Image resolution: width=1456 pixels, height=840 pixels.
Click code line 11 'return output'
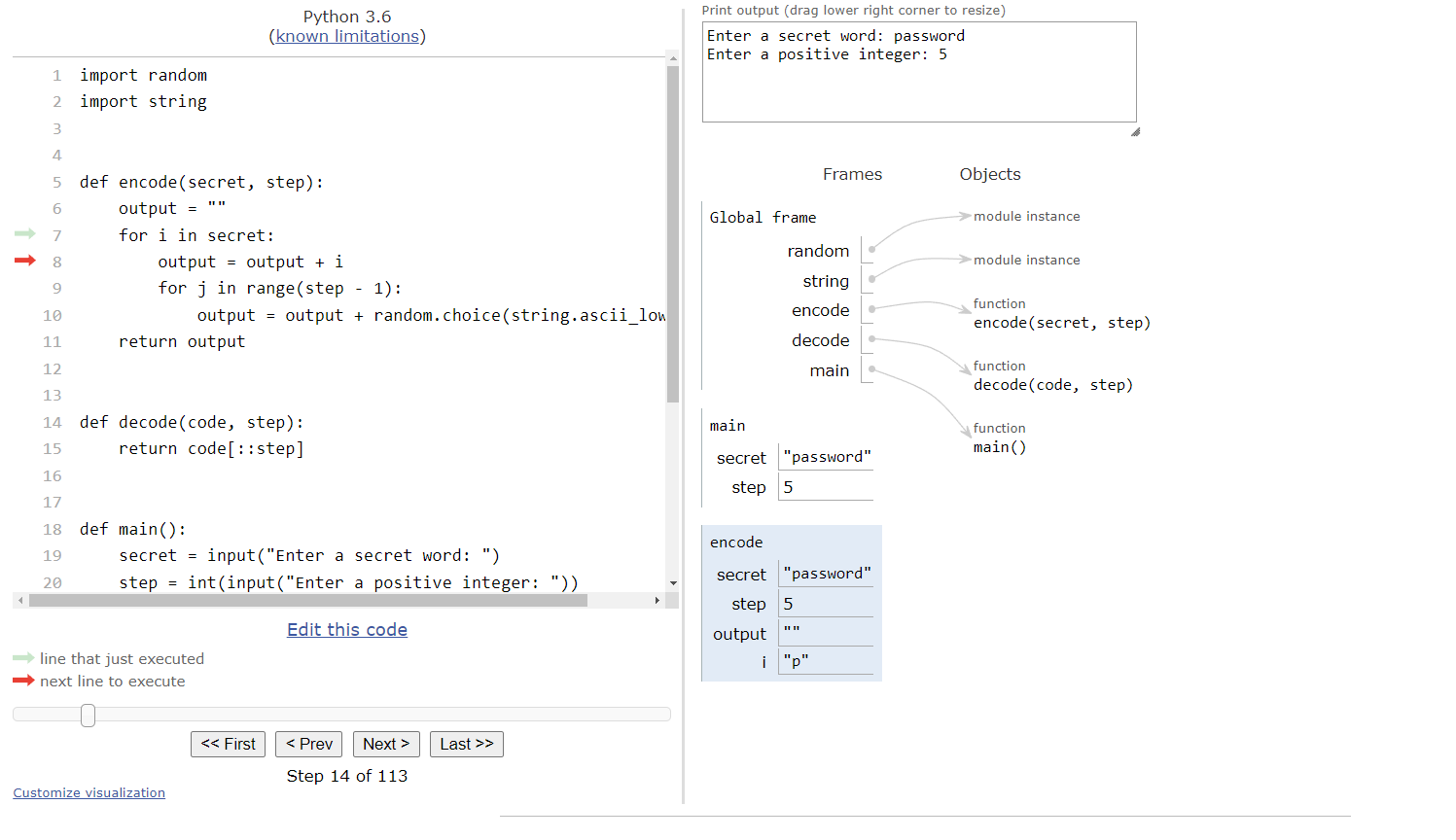(x=182, y=341)
